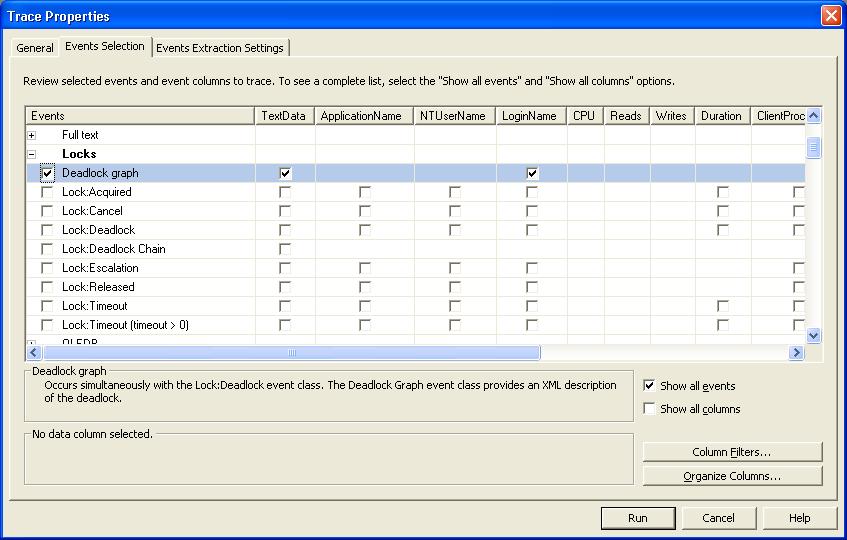Open the Events Extraction Settings tab

coord(220,48)
